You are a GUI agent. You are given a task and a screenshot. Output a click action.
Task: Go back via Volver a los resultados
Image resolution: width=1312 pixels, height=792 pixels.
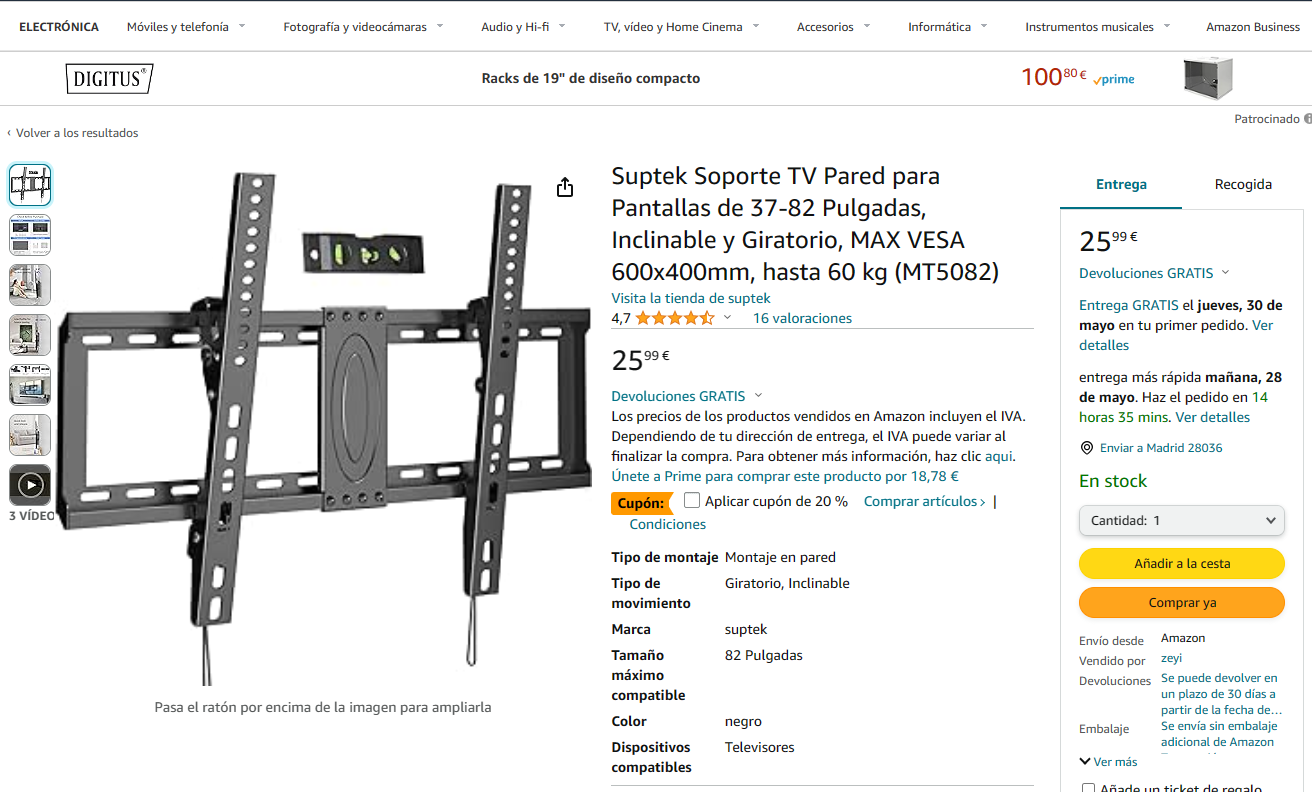(72, 133)
